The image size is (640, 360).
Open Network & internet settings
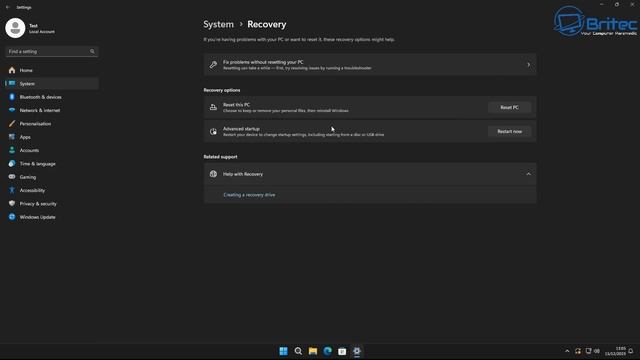[x=51, y=110]
